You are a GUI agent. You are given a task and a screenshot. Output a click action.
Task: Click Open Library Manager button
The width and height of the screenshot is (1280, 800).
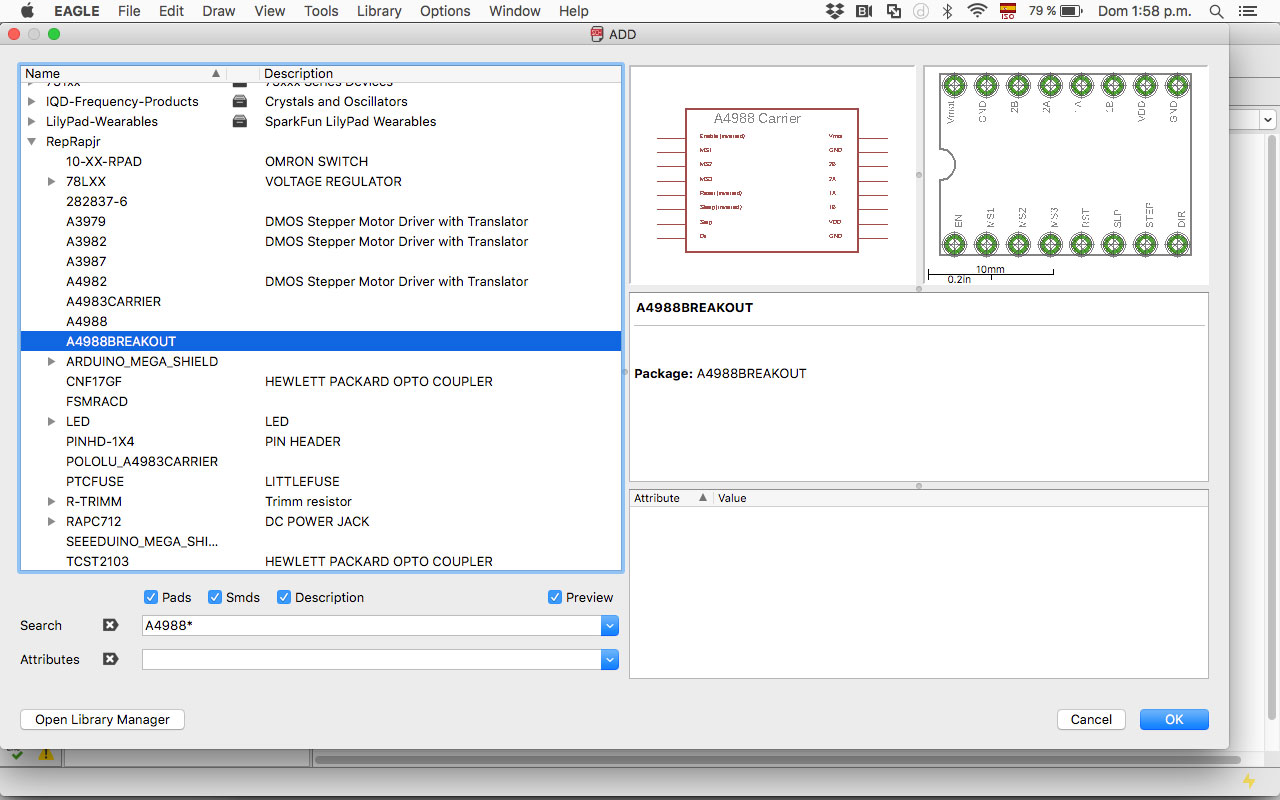(103, 719)
